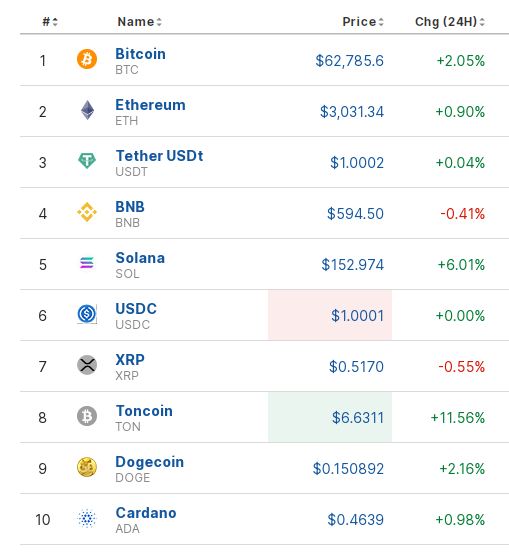
Task: Sort table by Price column
Action: [x=363, y=22]
